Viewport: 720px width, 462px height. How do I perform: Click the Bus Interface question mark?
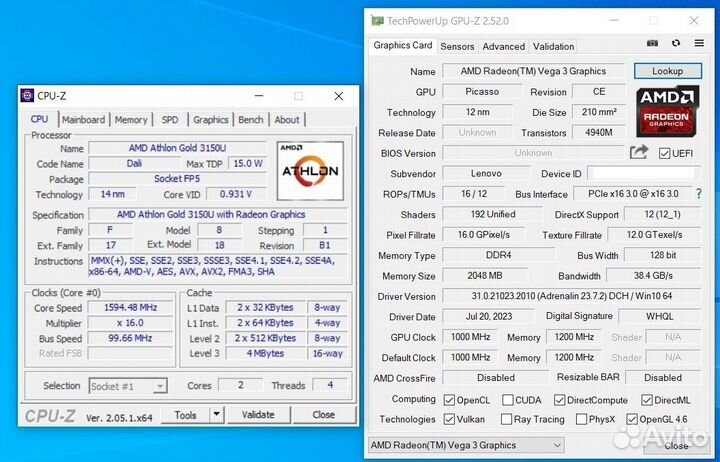[698, 194]
